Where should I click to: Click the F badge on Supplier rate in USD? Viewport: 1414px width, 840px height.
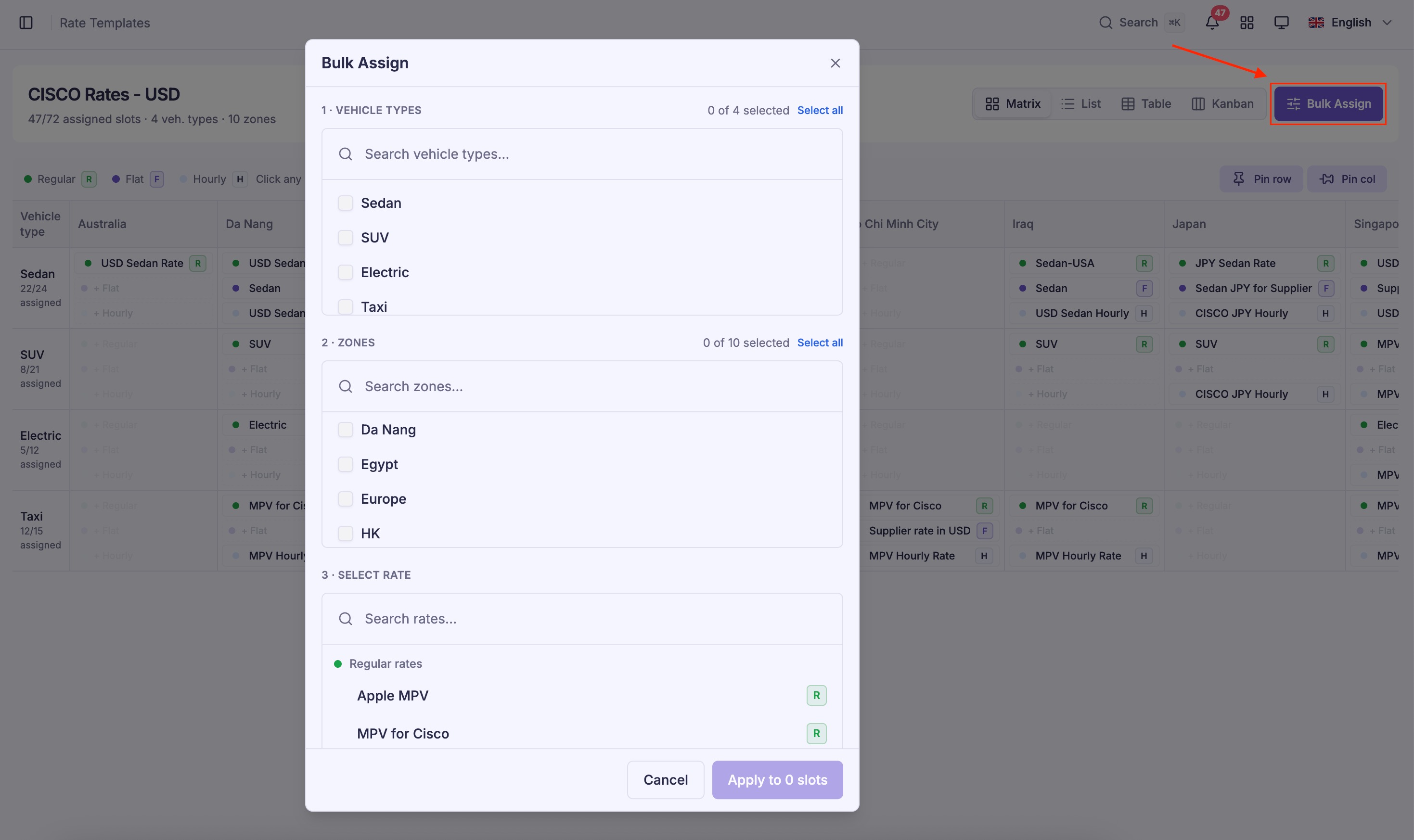pyautogui.click(x=984, y=530)
